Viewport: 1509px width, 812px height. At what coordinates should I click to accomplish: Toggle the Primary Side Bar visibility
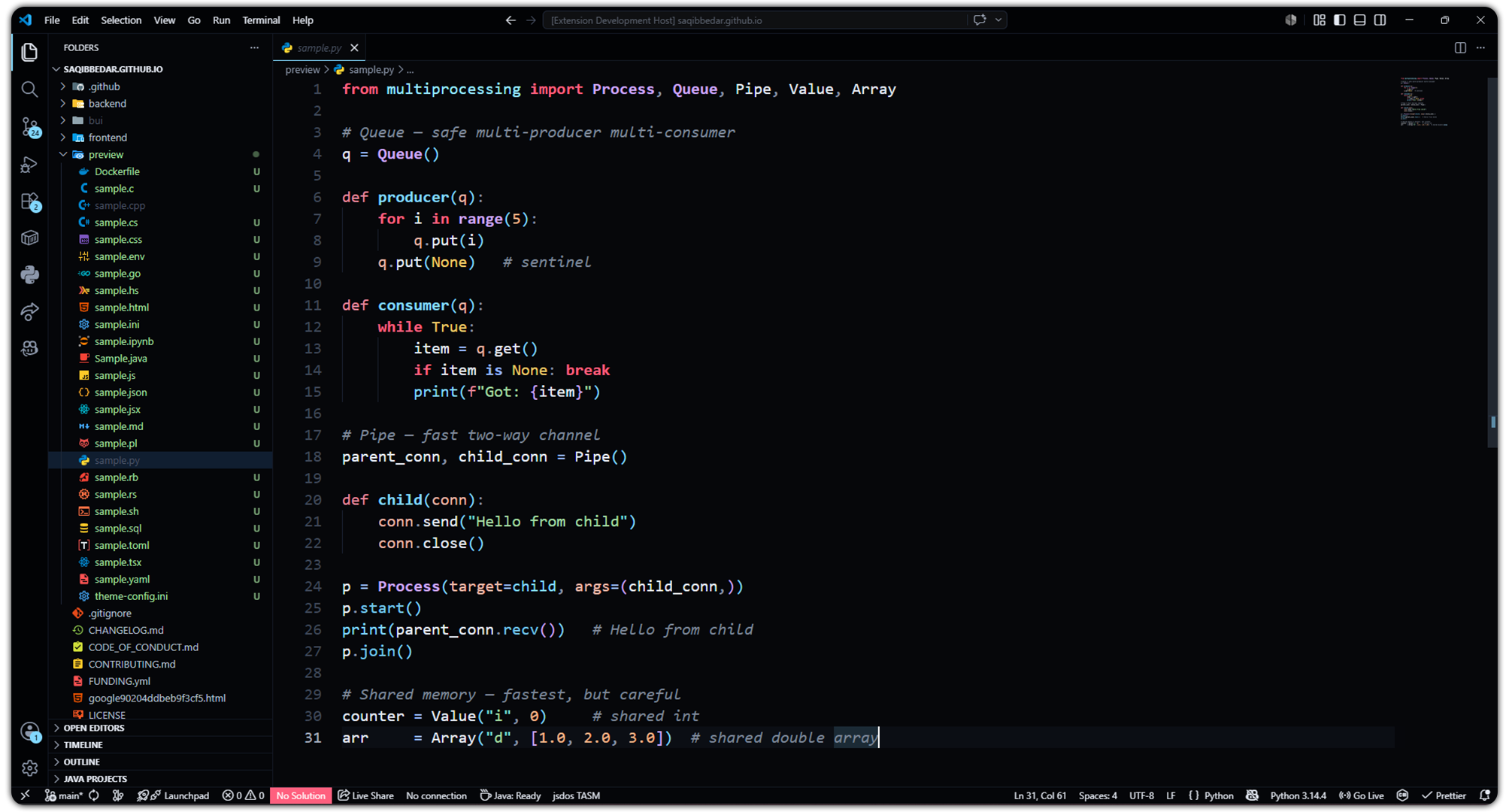point(1339,20)
